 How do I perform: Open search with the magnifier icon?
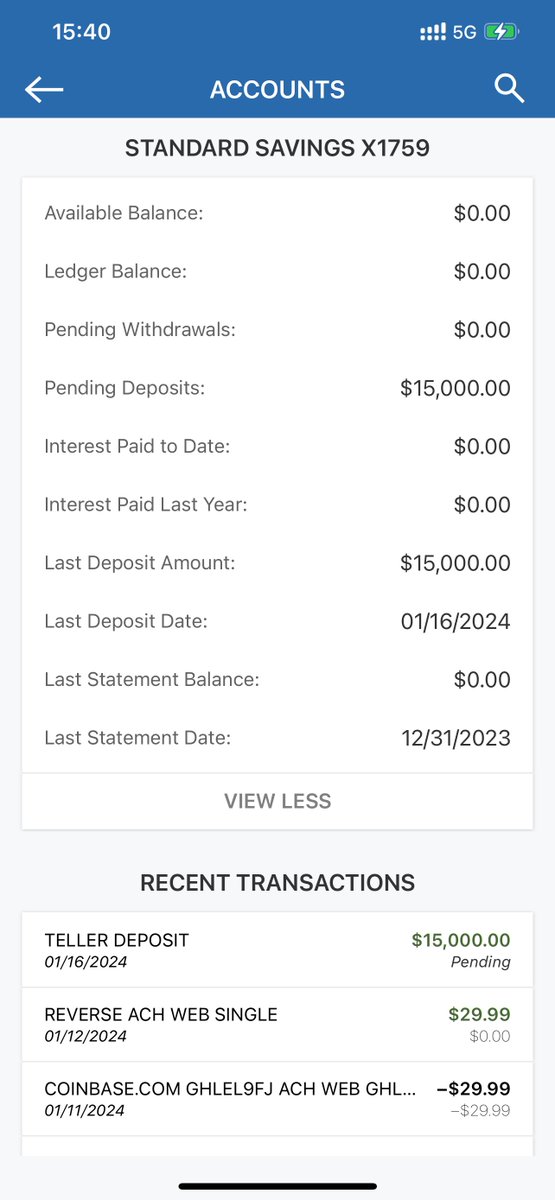509,88
